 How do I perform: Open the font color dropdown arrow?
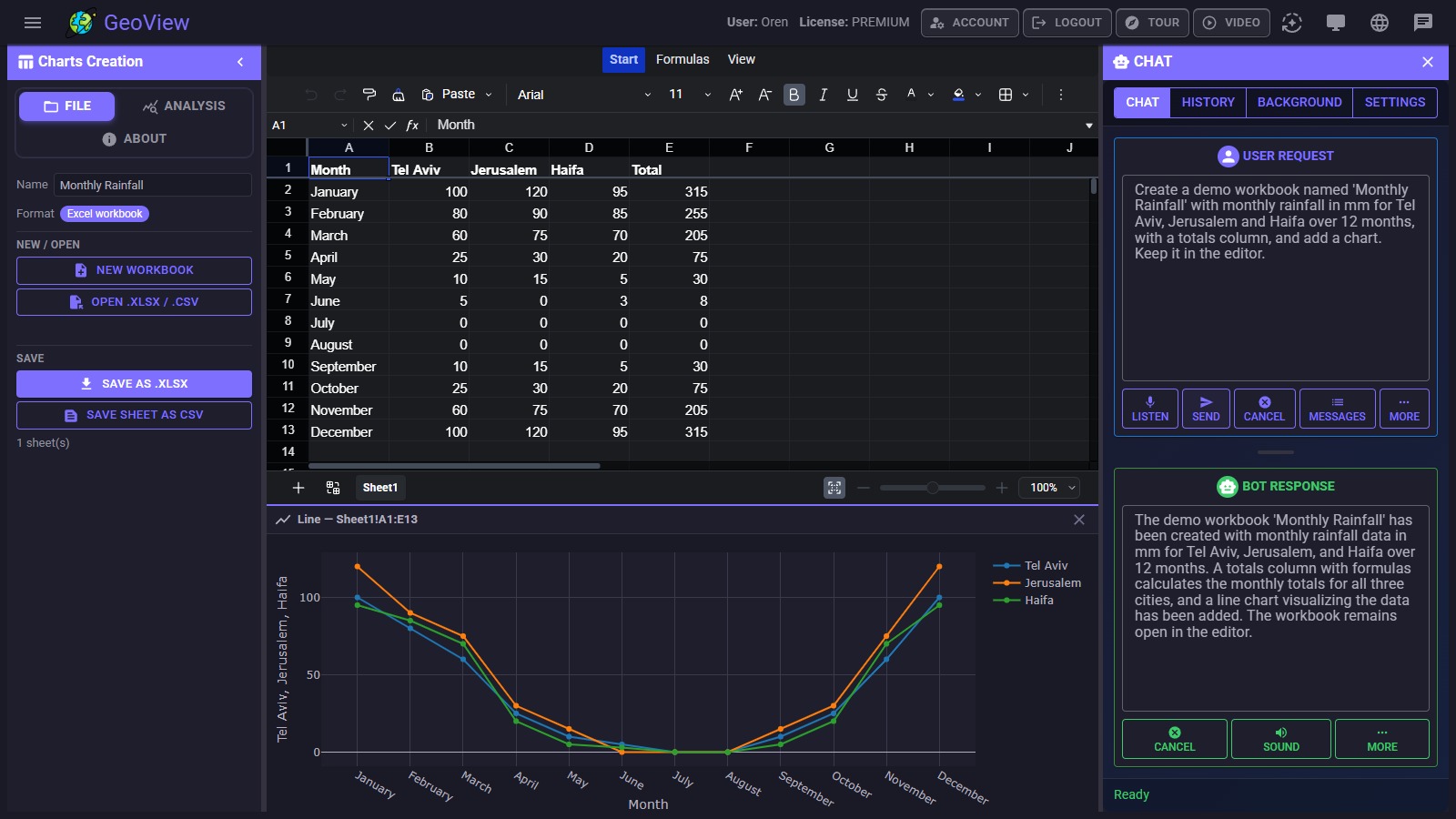point(931,95)
